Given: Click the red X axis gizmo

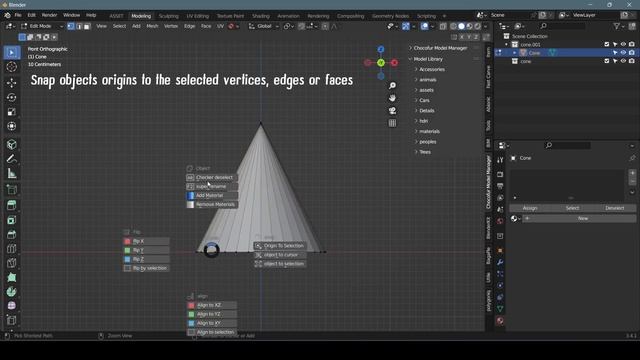Looking at the screenshot, I should 394,63.
